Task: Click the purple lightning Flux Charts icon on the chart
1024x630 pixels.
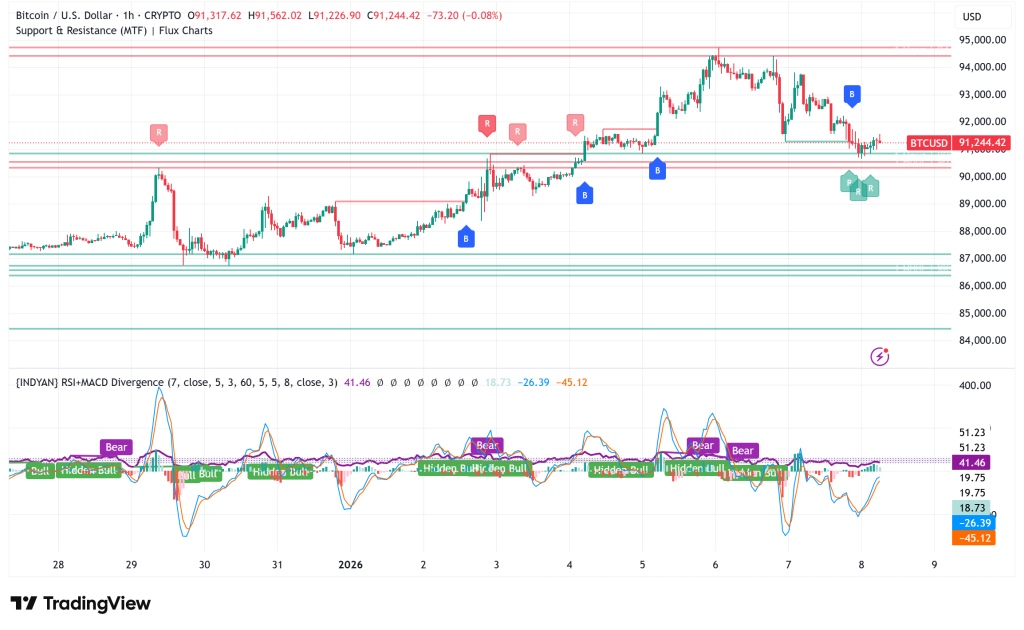Action: [x=879, y=356]
